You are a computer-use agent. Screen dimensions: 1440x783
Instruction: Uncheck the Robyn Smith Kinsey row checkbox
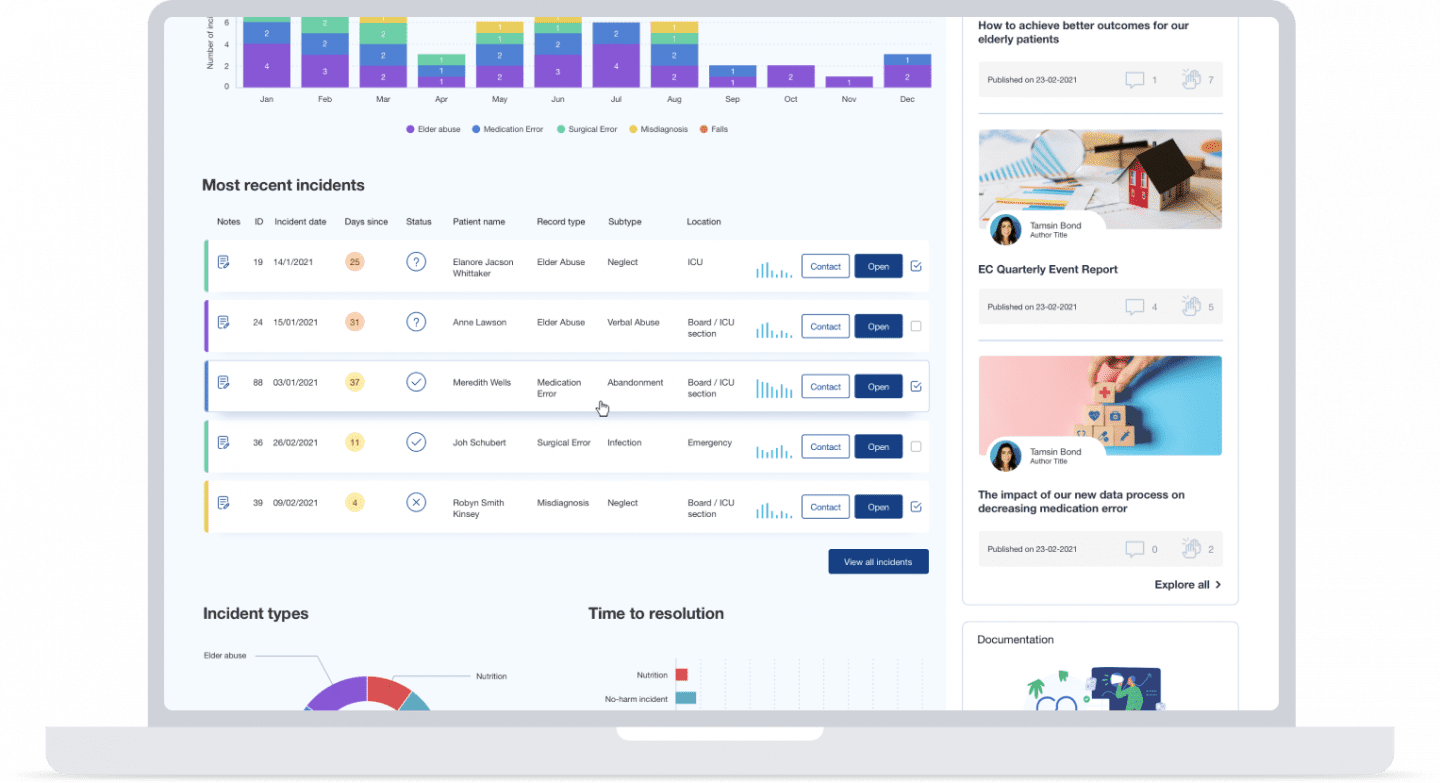916,506
